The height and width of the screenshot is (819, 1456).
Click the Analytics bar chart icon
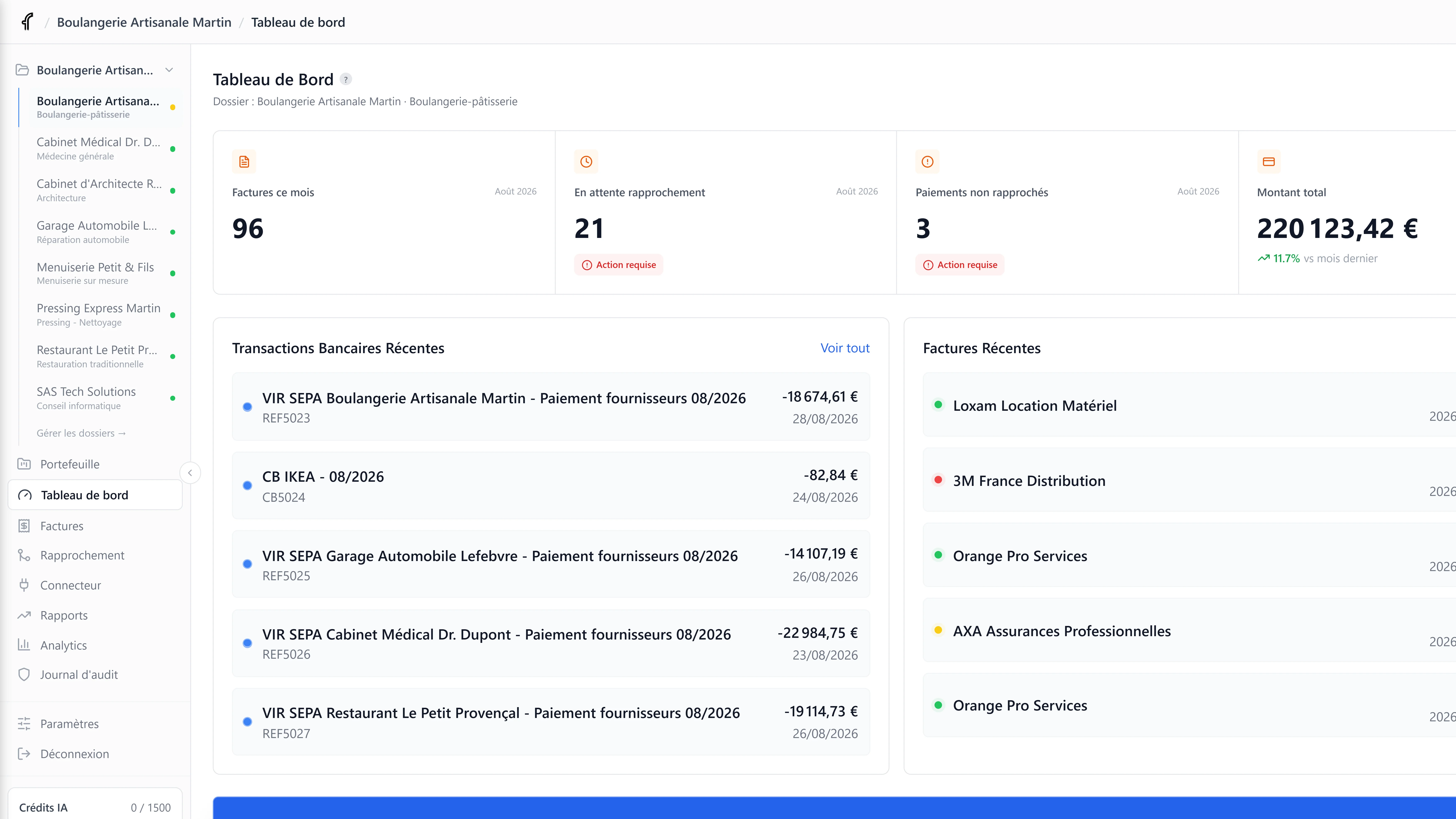pyautogui.click(x=24, y=645)
